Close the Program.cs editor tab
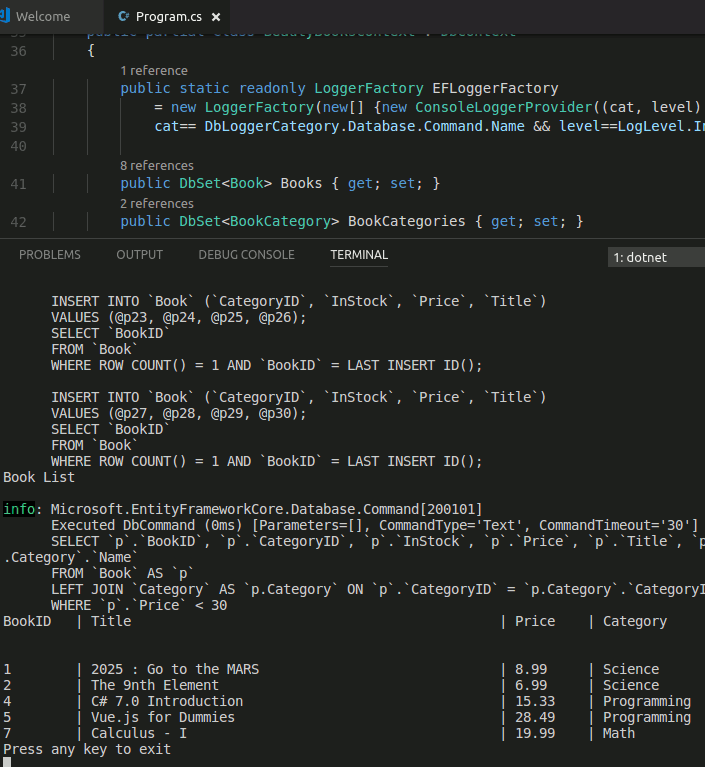The image size is (705, 767). point(216,17)
